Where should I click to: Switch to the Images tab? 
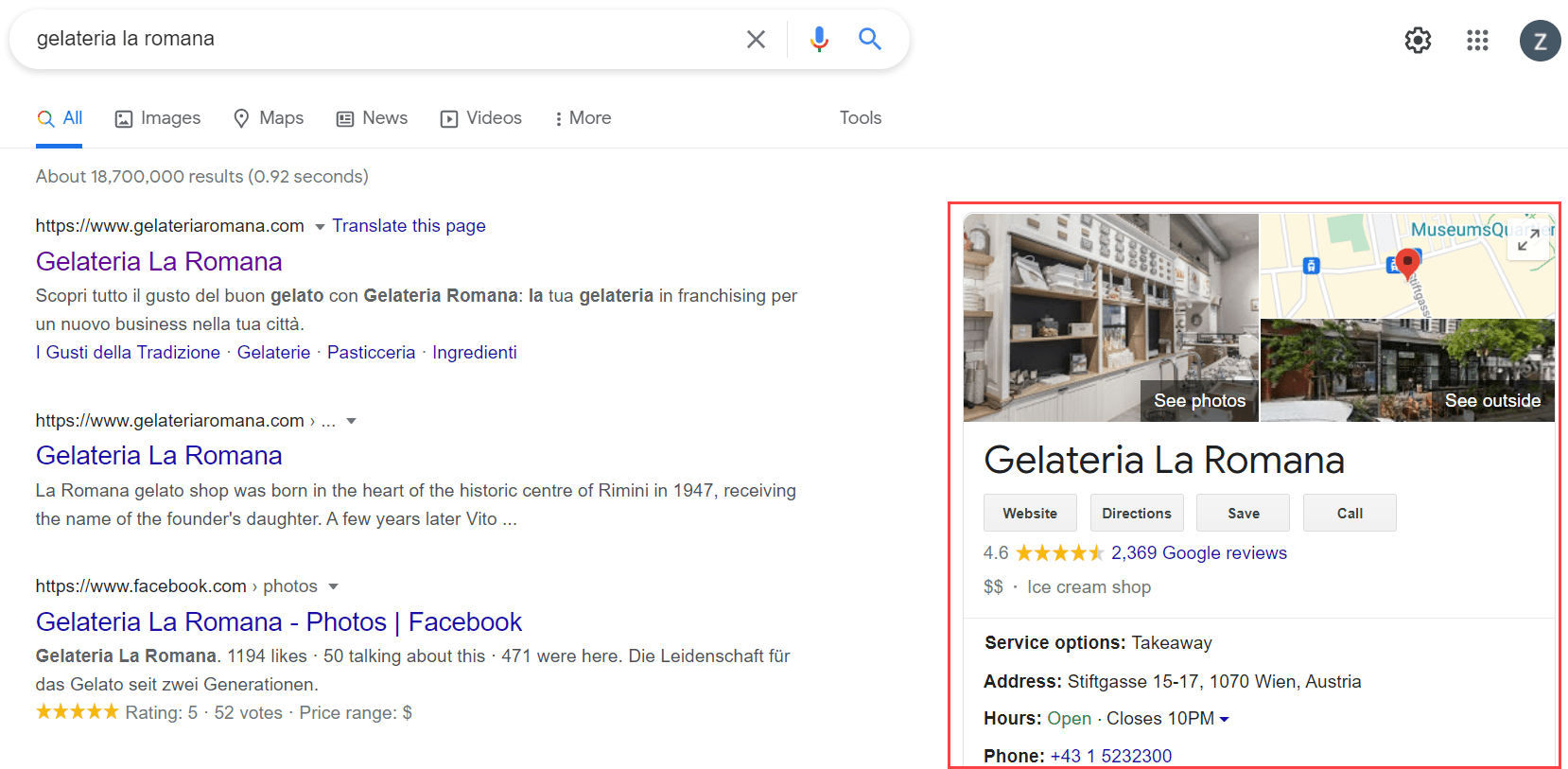pyautogui.click(x=158, y=118)
